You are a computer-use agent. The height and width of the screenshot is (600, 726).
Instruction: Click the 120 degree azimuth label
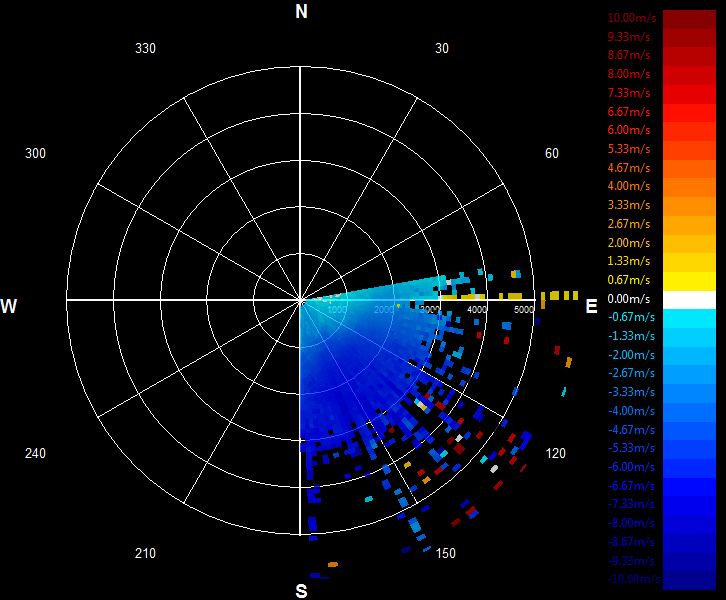(x=555, y=453)
